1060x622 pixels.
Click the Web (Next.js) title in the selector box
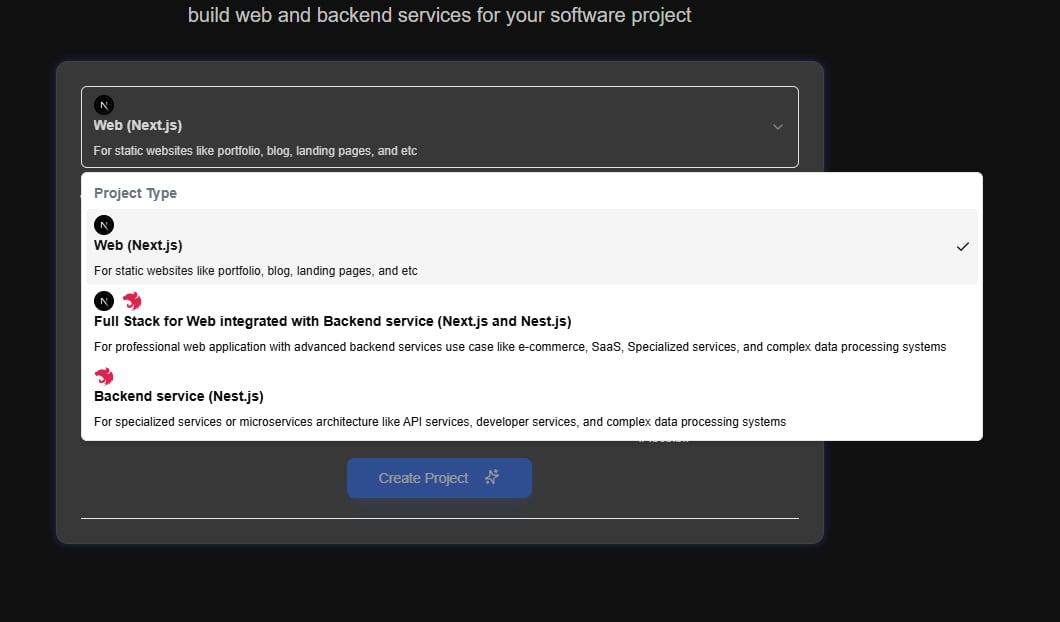tap(138, 125)
